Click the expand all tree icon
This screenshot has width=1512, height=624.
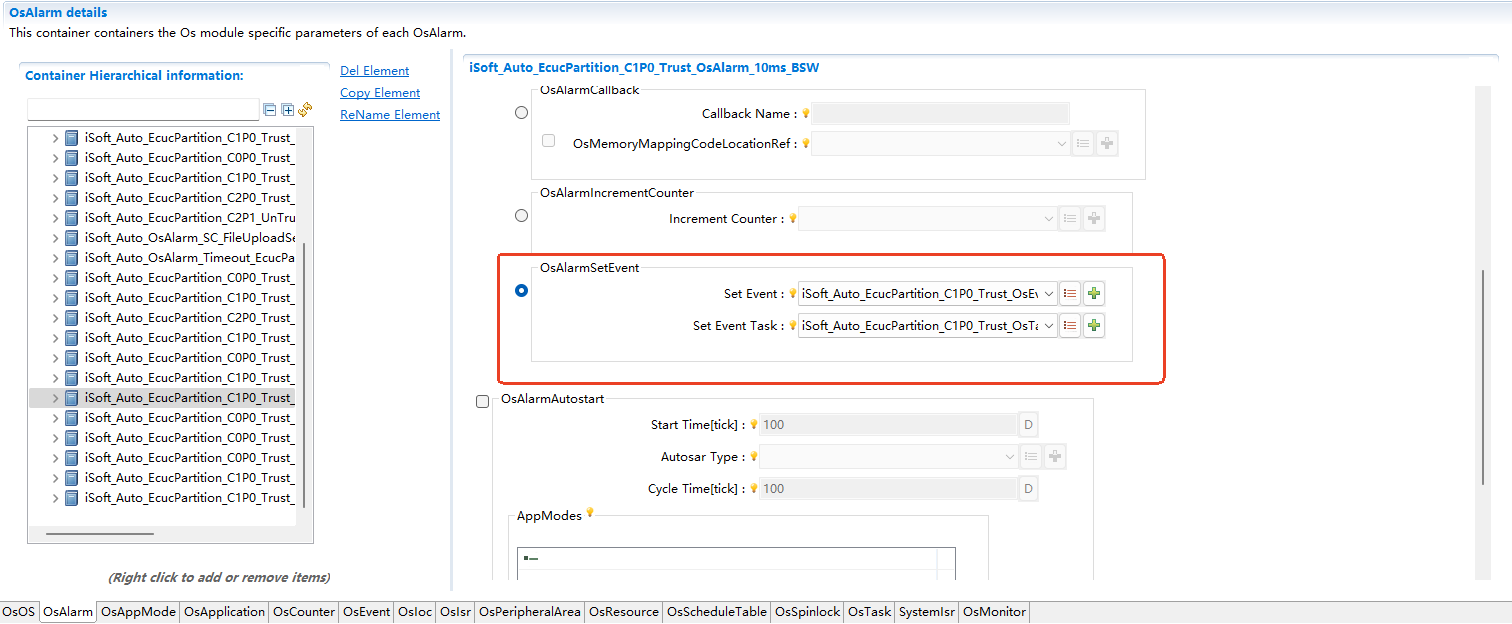coord(287,110)
